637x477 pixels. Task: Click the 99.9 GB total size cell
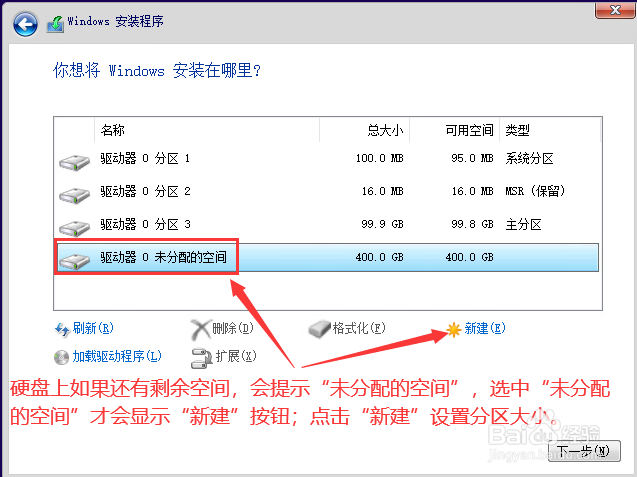[x=382, y=224]
